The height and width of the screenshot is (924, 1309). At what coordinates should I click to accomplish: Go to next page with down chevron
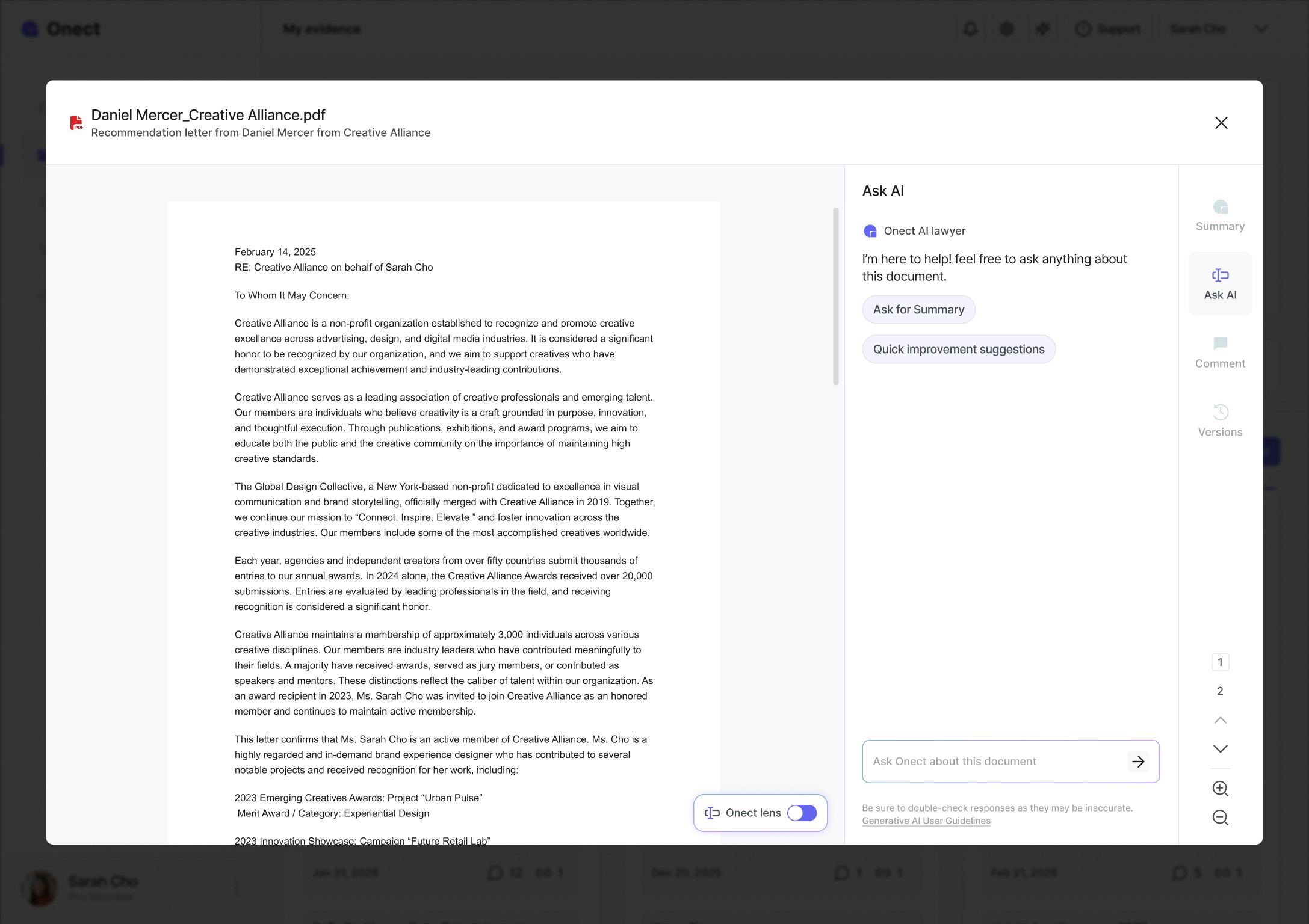click(x=1220, y=749)
